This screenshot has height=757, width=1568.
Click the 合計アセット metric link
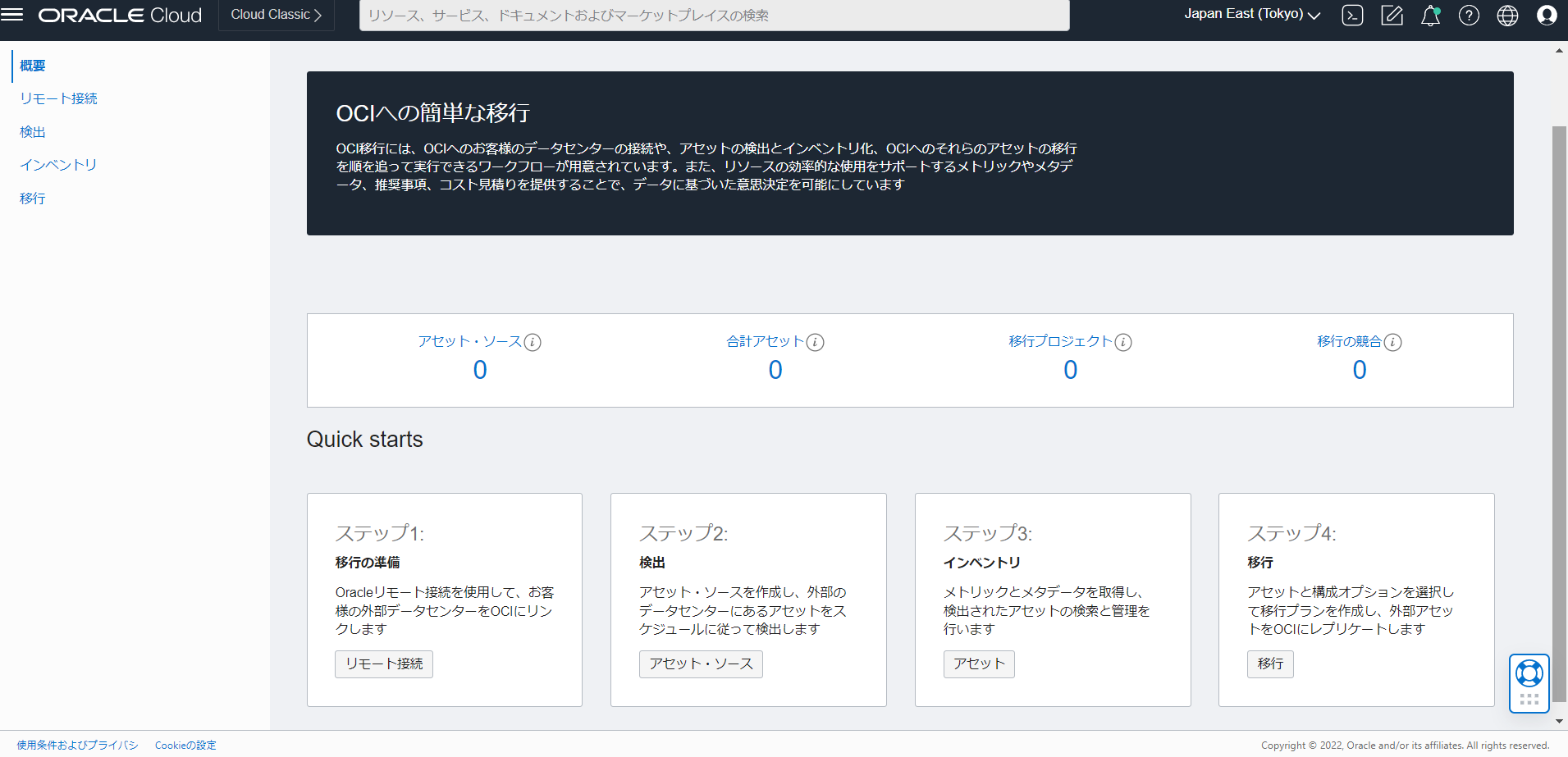766,341
